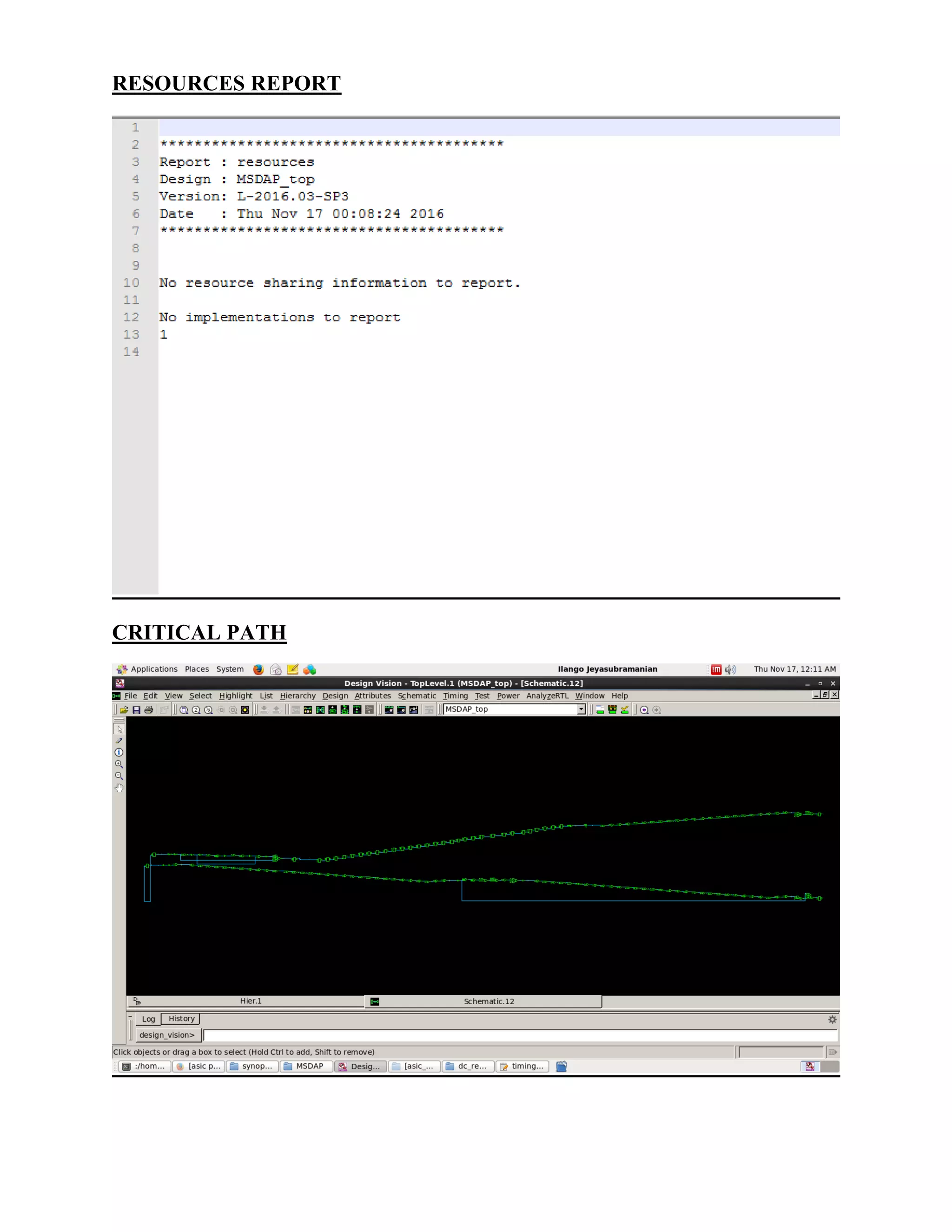Viewport: 952px width, 1232px height.
Task: Switch to the timing... taskbar button
Action: pyautogui.click(x=522, y=1066)
